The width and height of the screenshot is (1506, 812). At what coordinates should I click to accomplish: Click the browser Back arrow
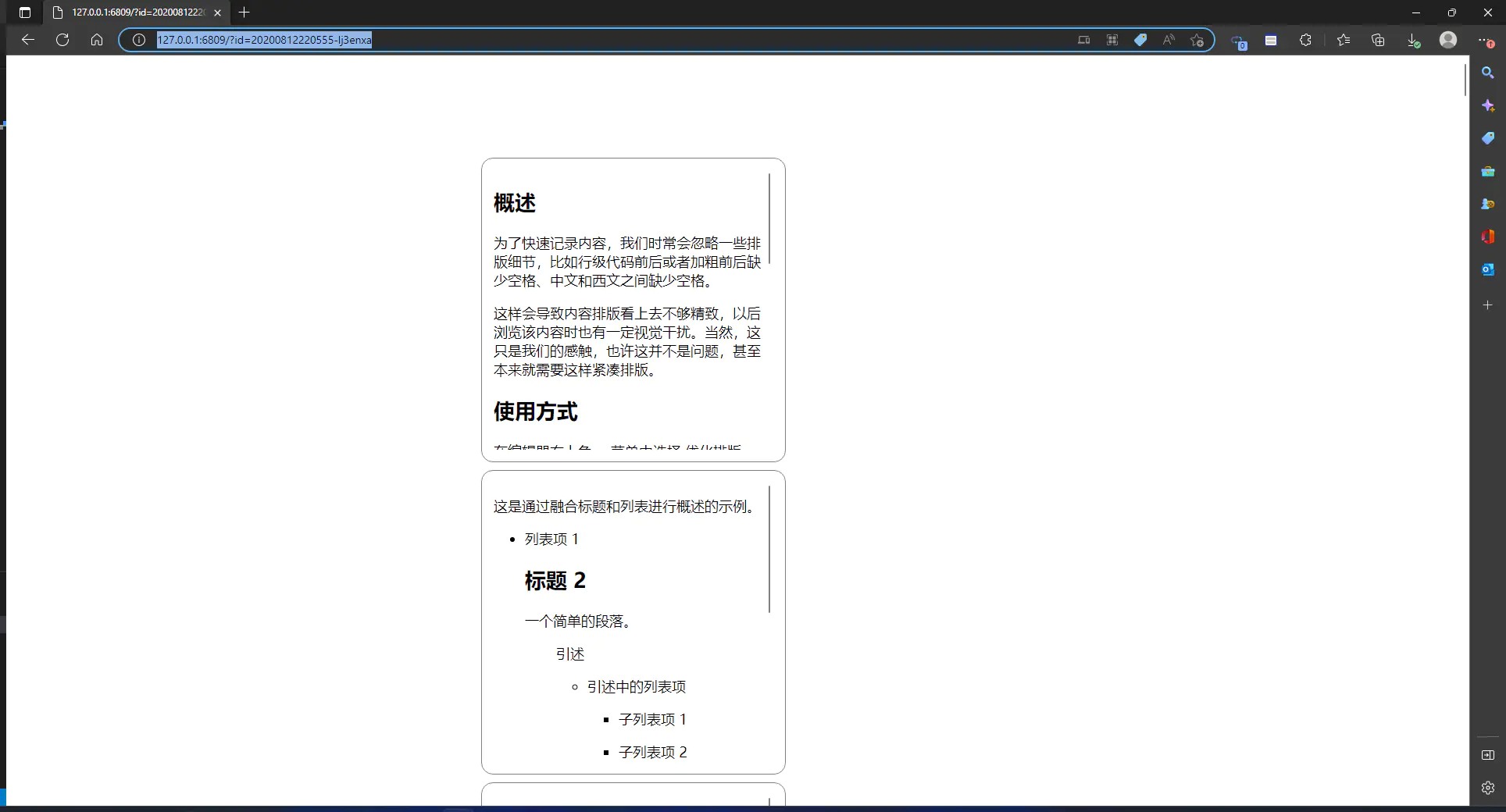[28, 40]
